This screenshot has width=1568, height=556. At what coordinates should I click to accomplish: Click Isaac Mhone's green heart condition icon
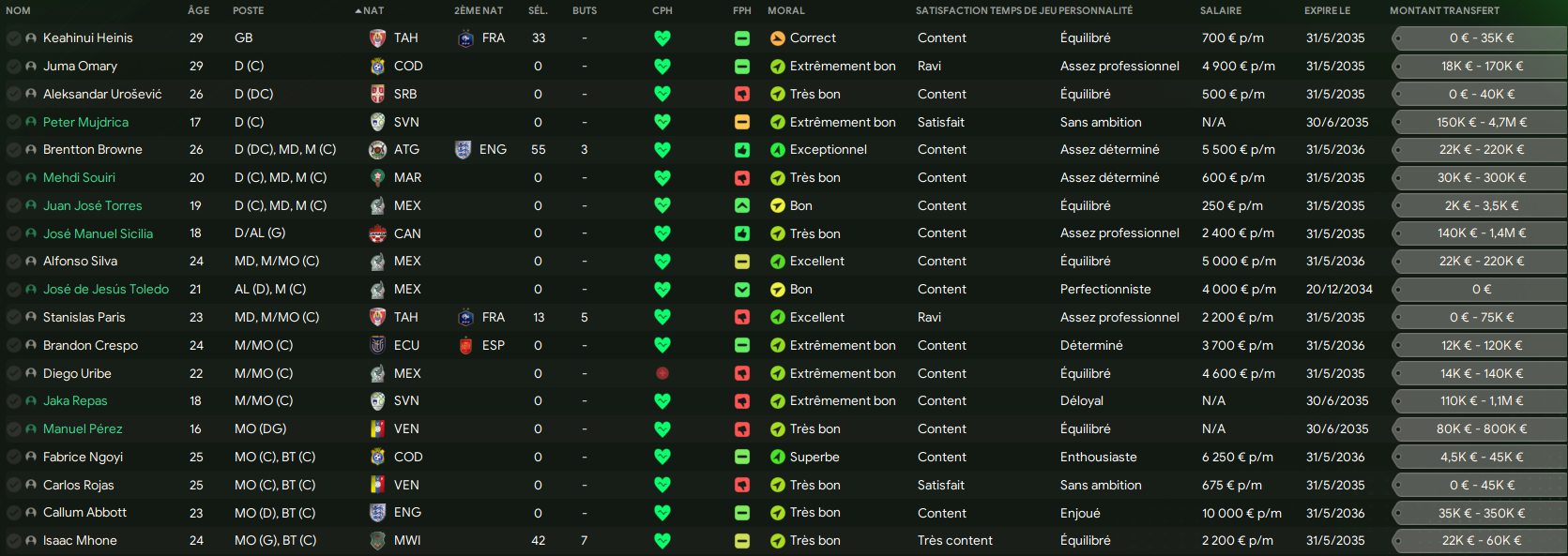pos(662,541)
